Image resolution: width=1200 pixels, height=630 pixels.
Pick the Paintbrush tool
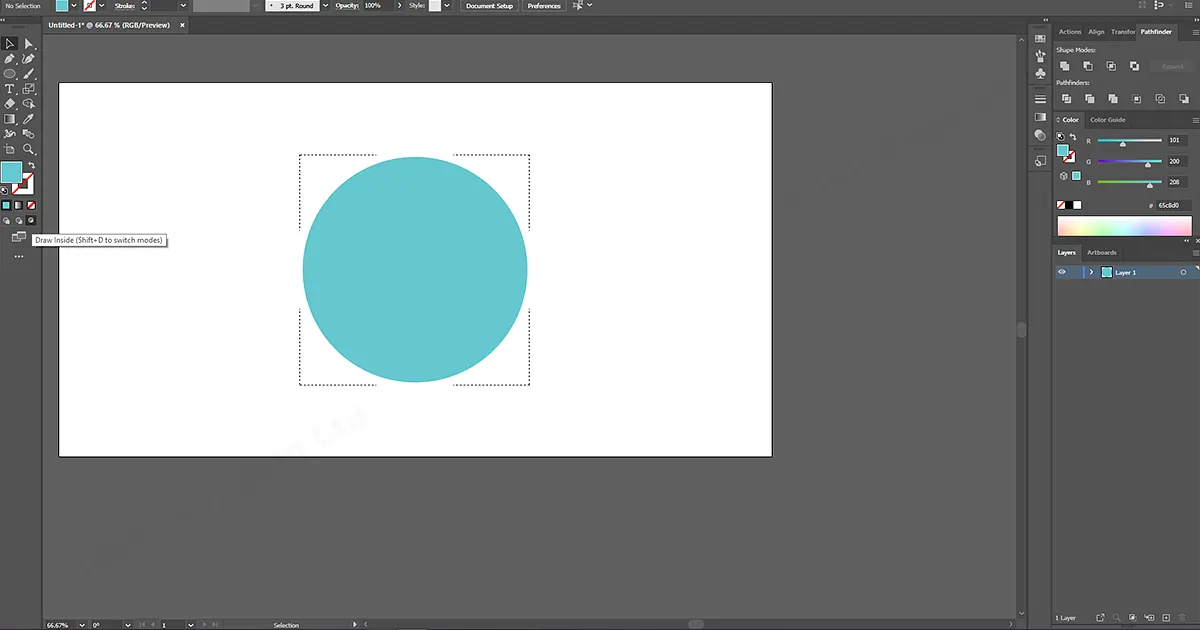coord(28,74)
